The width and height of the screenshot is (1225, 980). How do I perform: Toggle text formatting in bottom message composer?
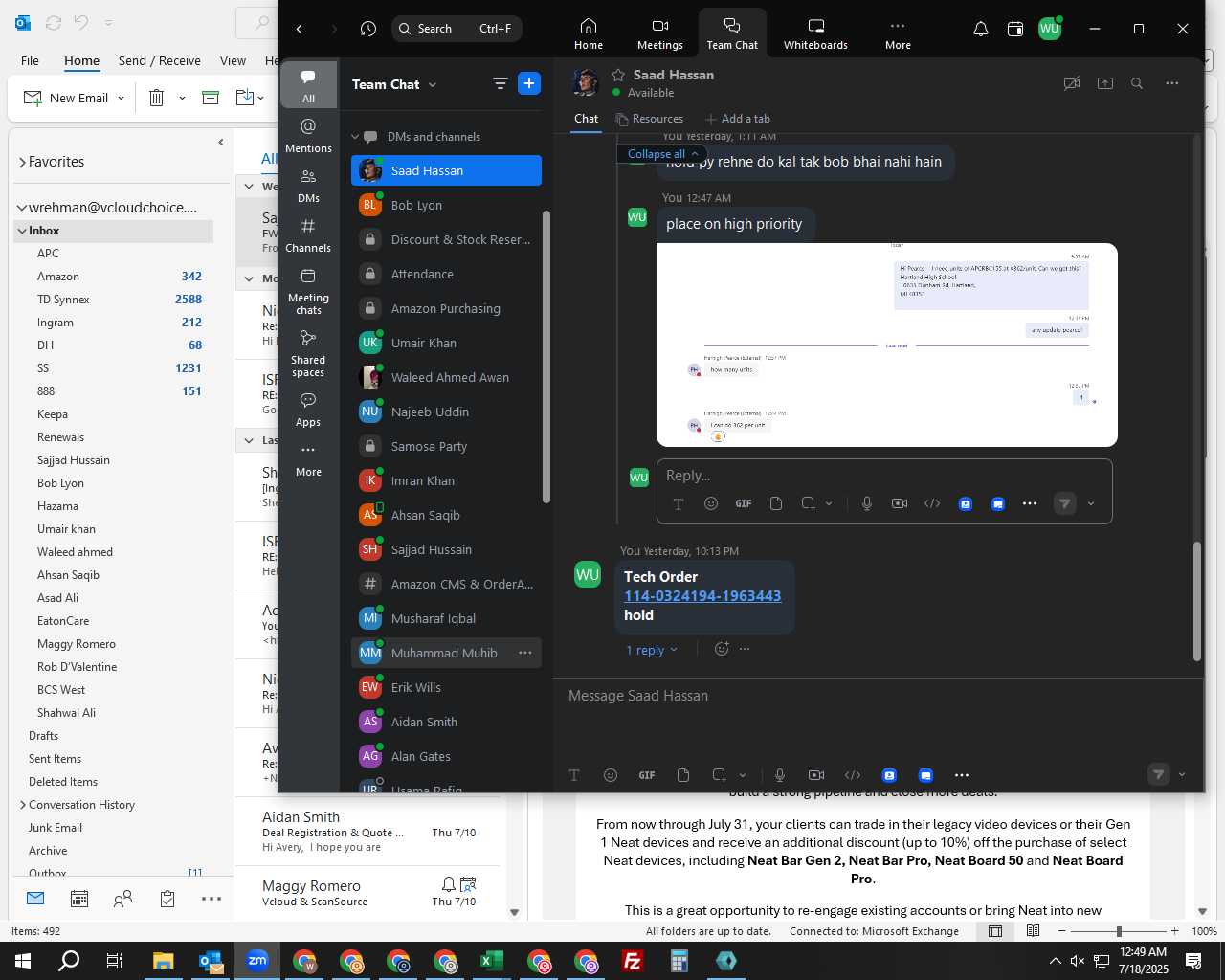point(574,775)
